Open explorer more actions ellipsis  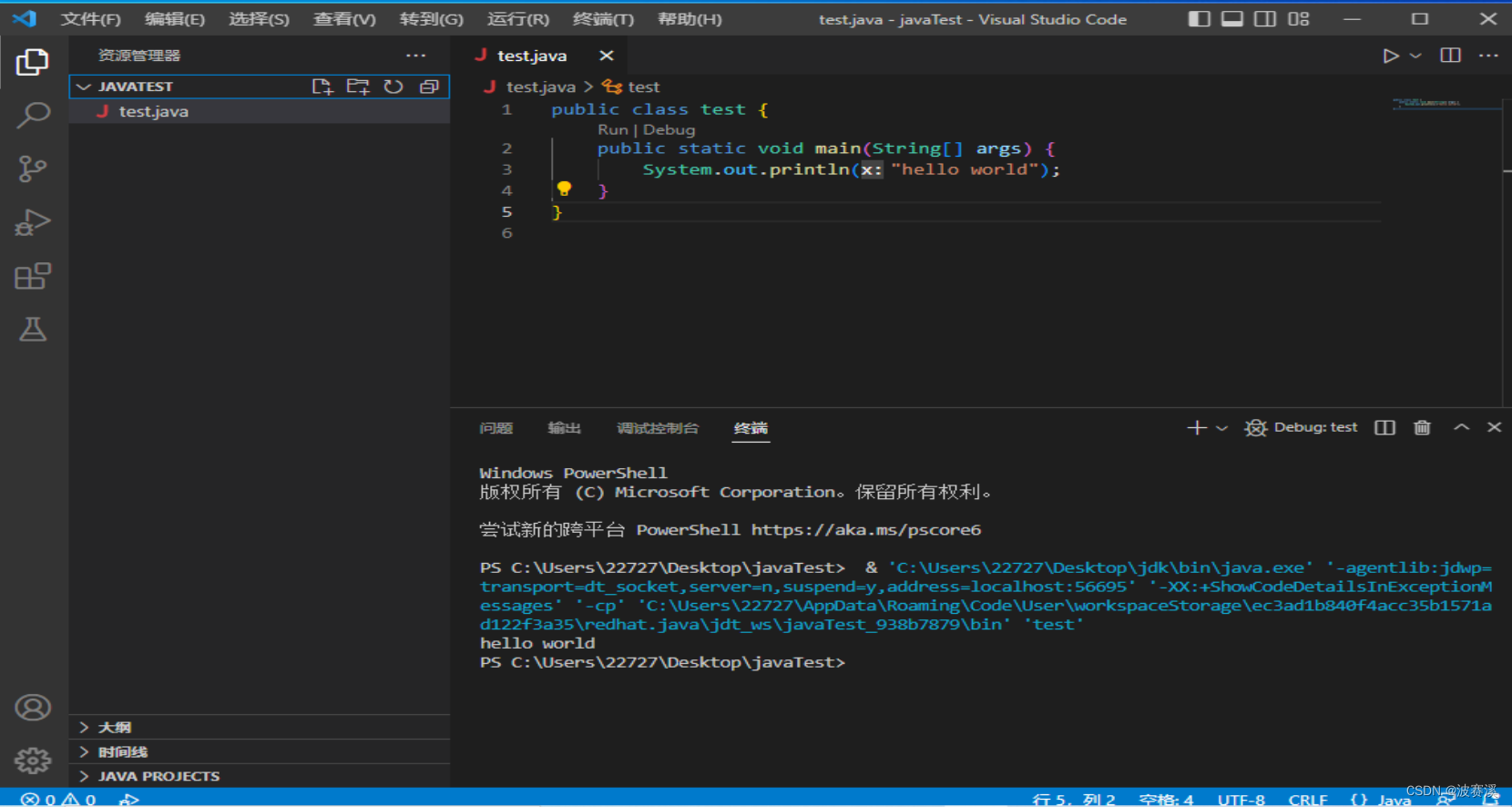click(416, 56)
